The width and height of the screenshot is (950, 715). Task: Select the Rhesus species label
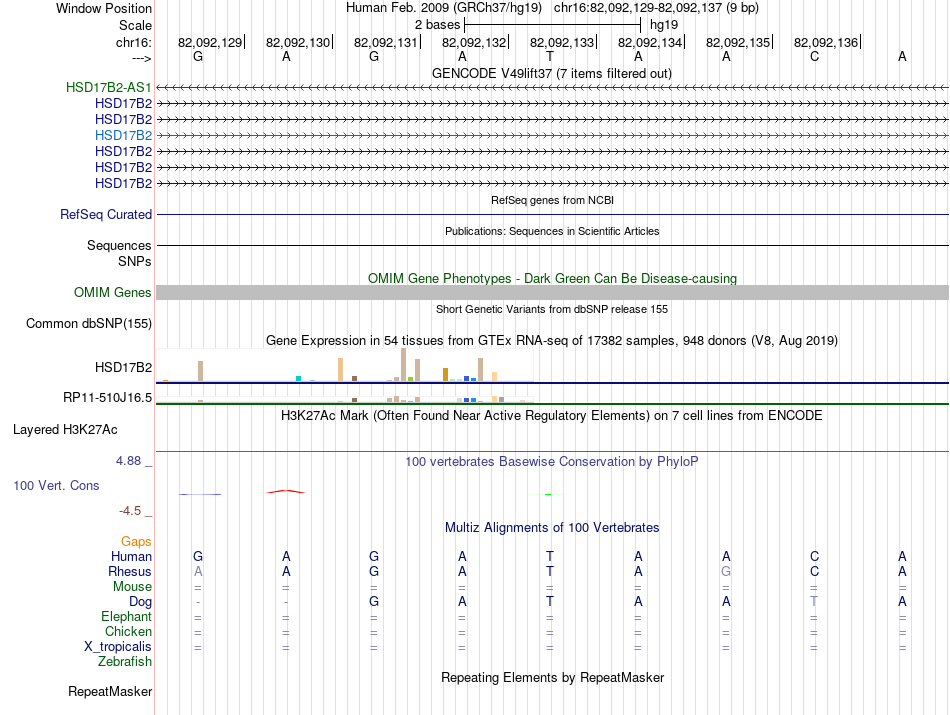(x=130, y=571)
